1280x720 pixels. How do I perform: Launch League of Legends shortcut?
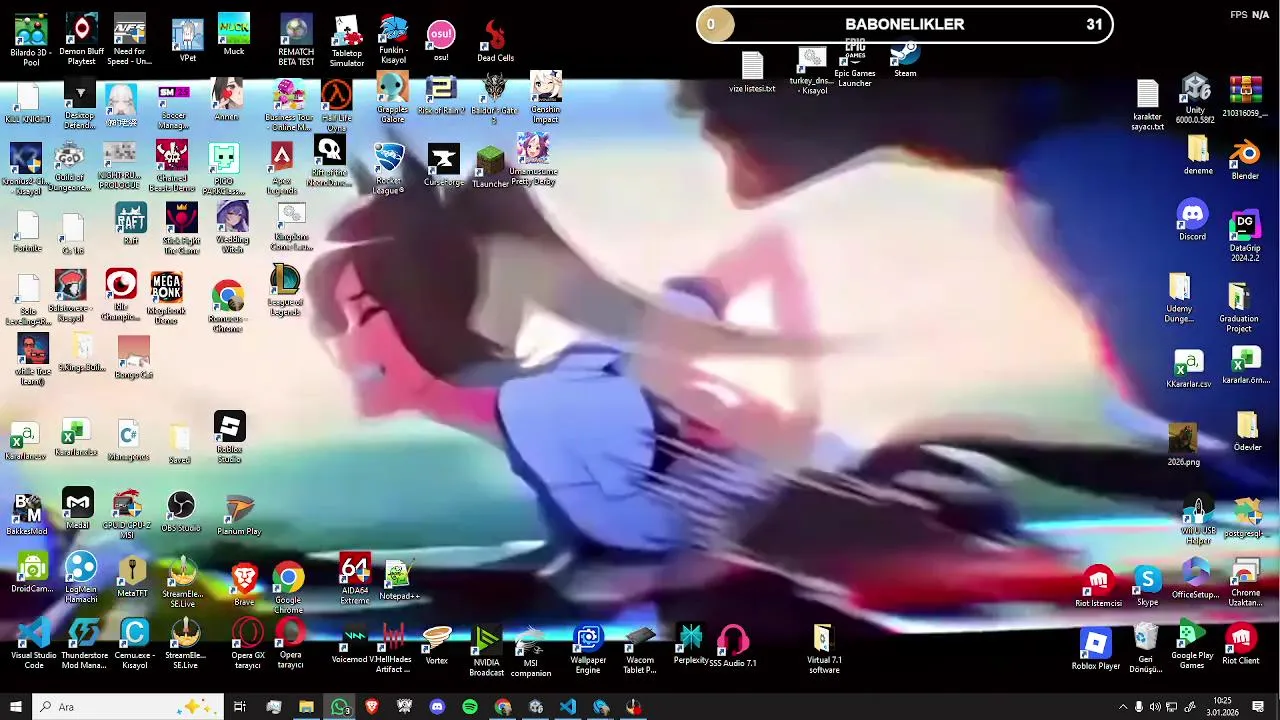coord(285,290)
